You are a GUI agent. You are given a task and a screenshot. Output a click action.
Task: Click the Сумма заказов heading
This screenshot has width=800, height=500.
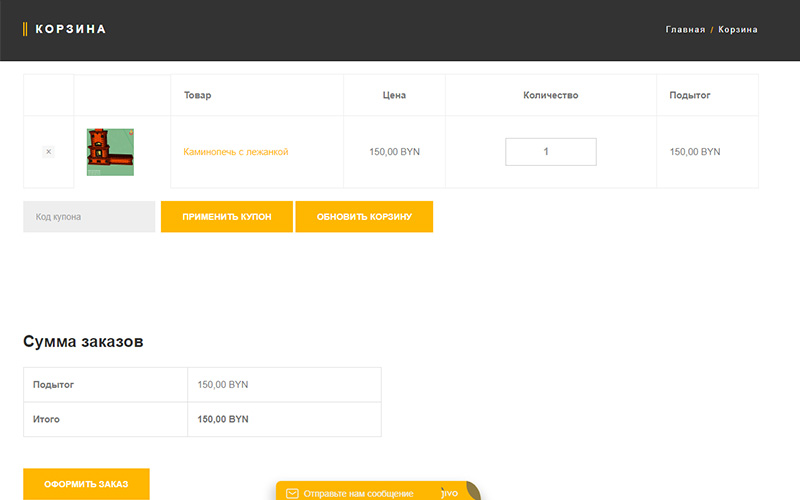click(x=83, y=341)
